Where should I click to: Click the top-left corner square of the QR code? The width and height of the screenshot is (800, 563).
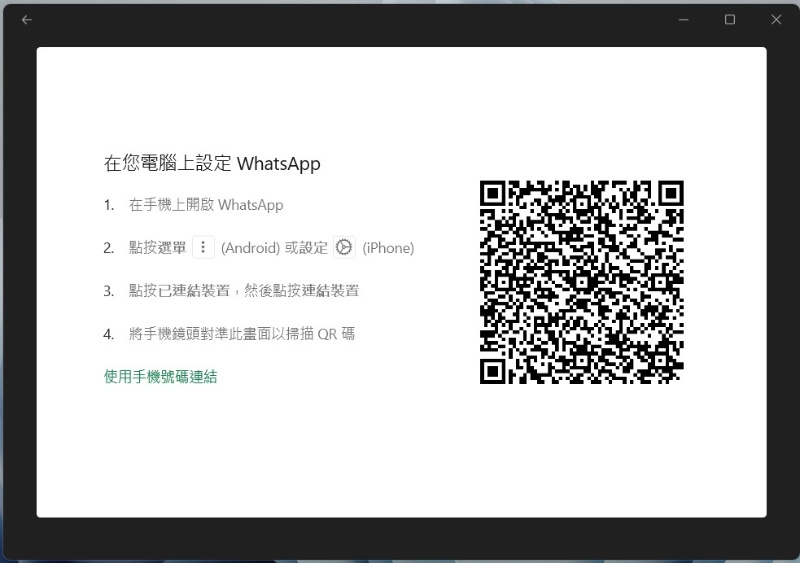tap(493, 193)
